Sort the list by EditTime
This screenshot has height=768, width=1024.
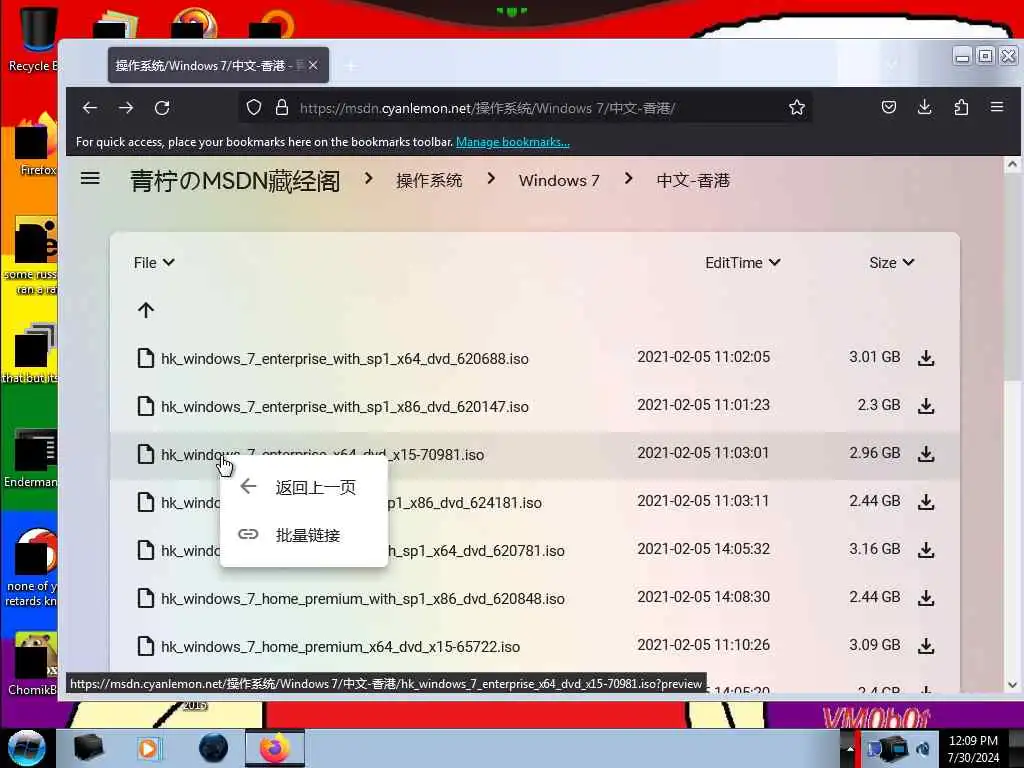[x=743, y=263]
